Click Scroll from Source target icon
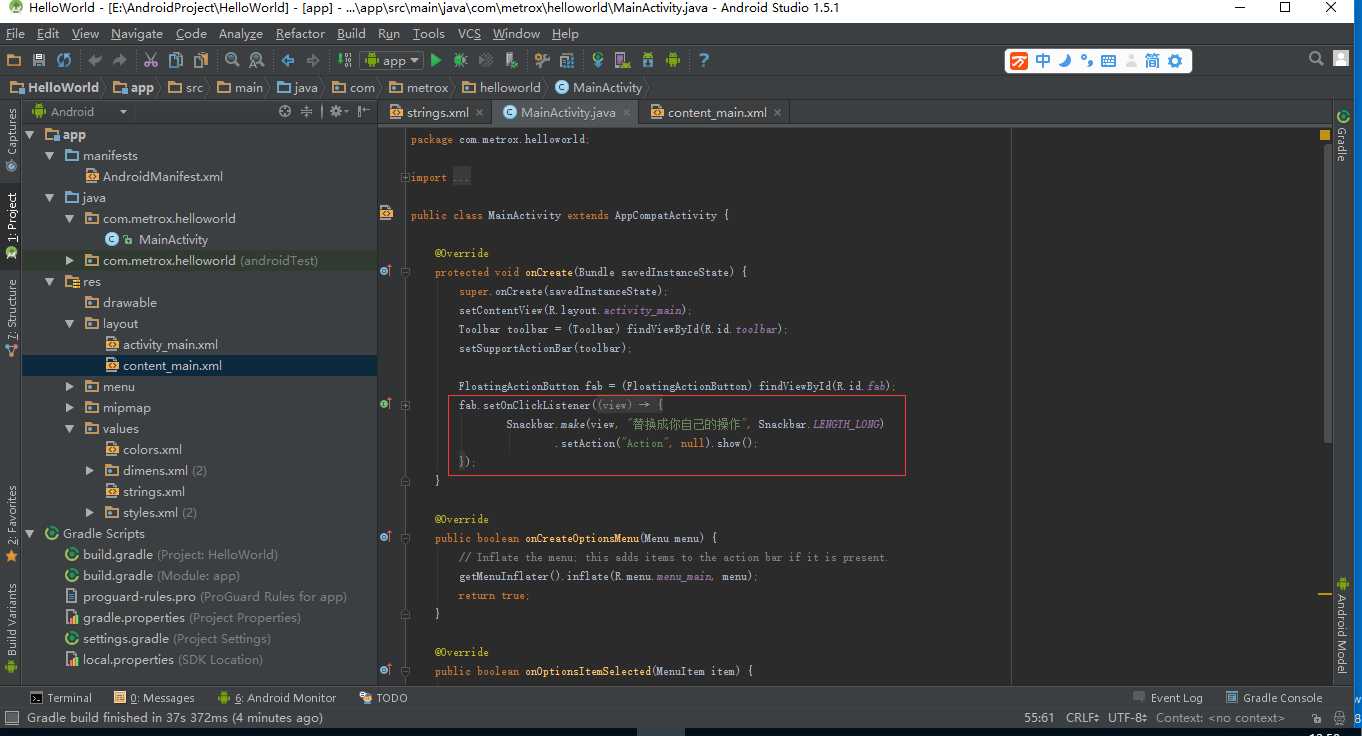Image resolution: width=1362 pixels, height=736 pixels. click(x=285, y=112)
